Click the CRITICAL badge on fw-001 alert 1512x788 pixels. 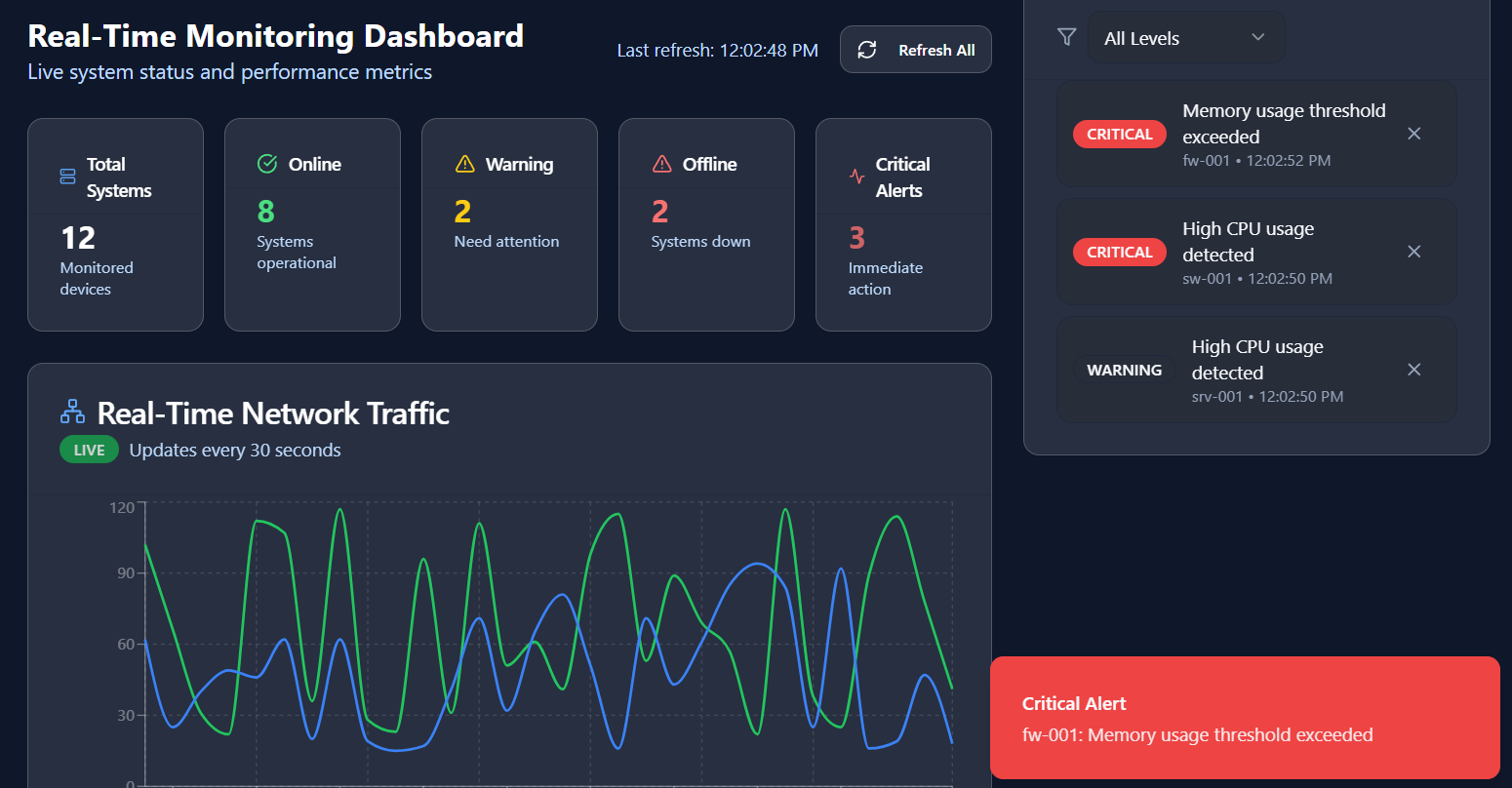[x=1119, y=135]
